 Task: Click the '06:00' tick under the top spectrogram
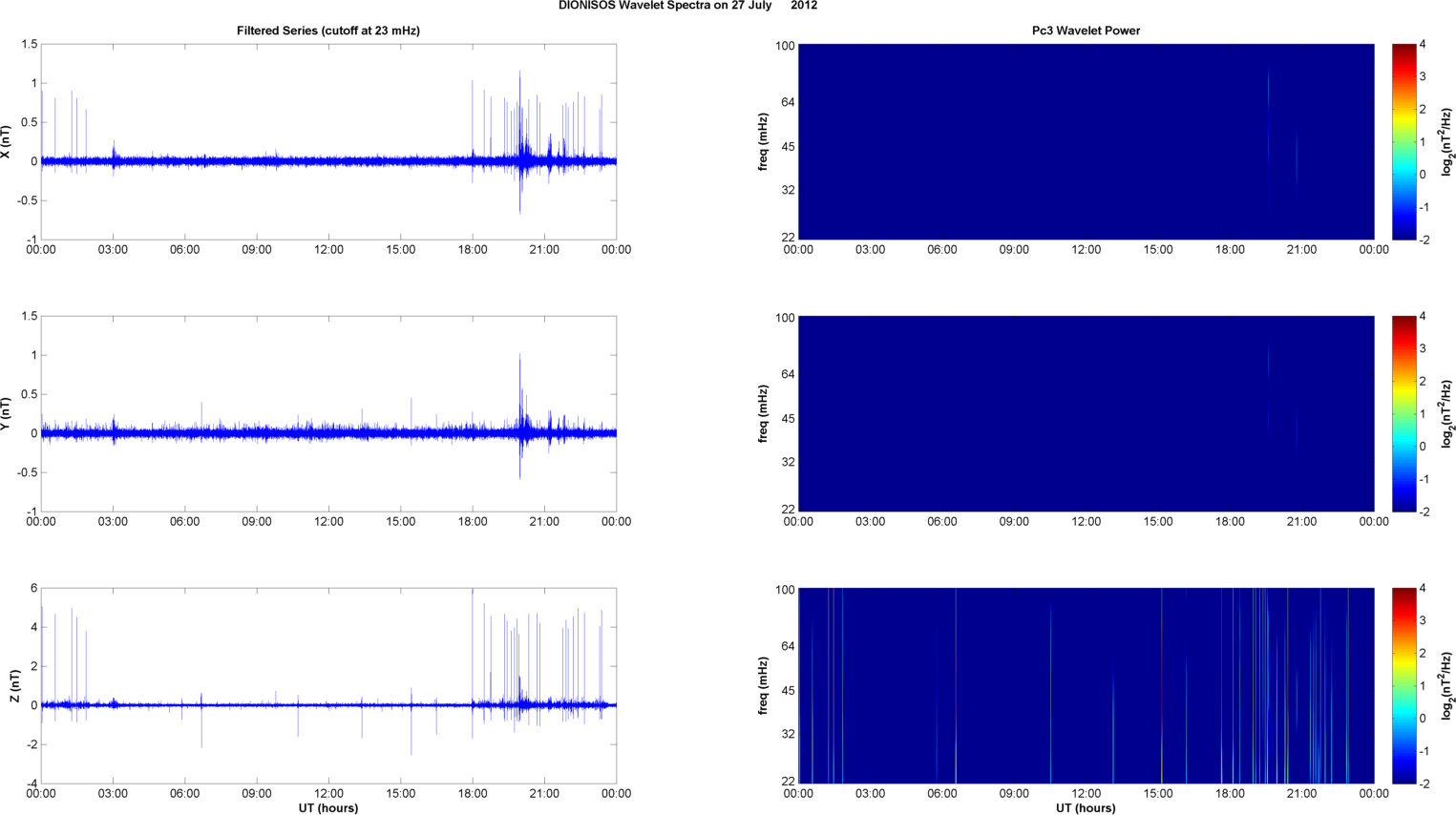(x=941, y=250)
